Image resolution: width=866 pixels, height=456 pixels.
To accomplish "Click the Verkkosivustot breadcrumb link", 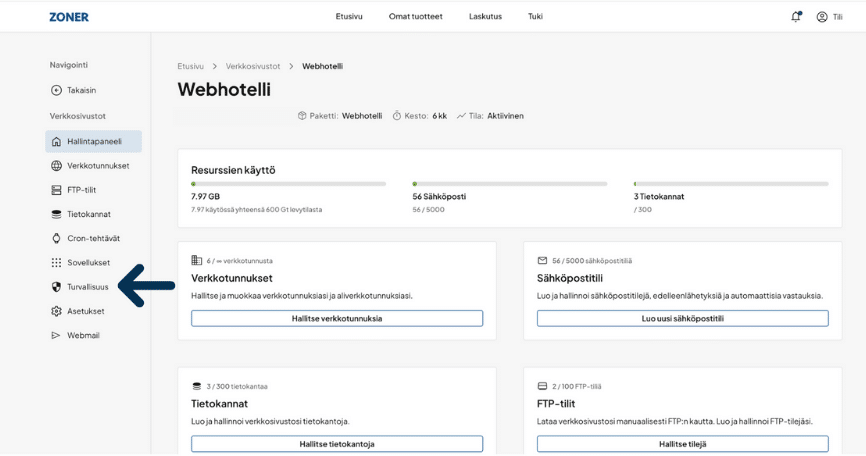I will click(x=253, y=66).
